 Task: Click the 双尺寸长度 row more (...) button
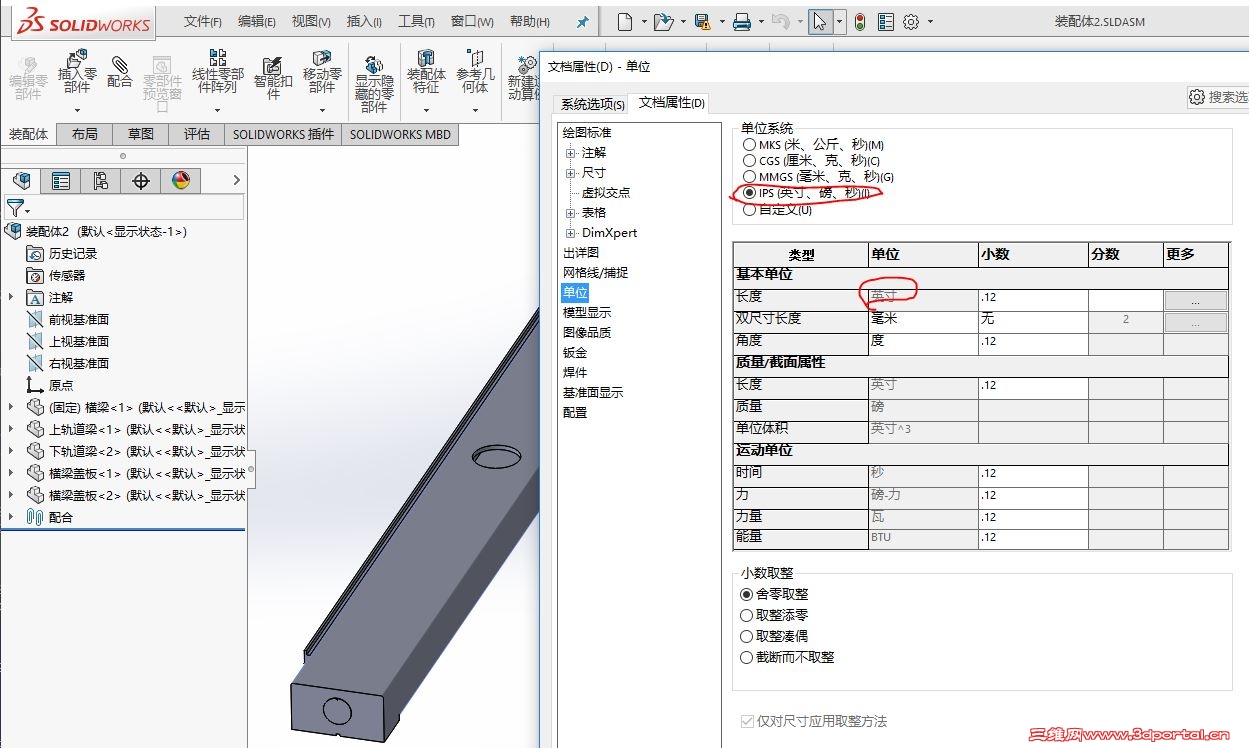[x=1195, y=322]
